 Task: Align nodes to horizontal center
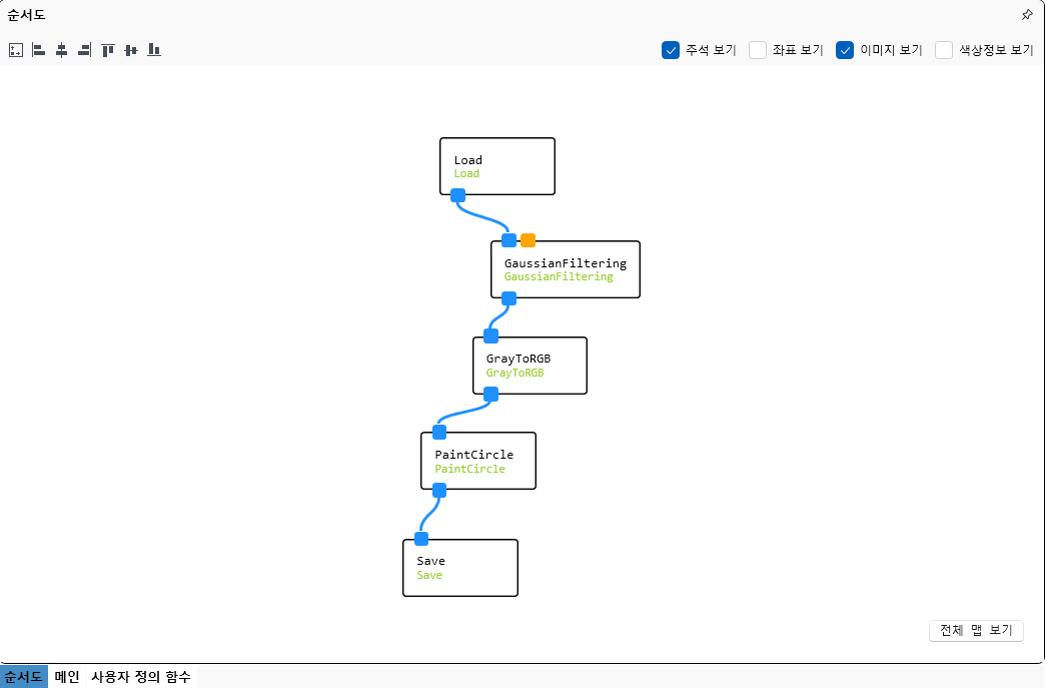(x=61, y=50)
